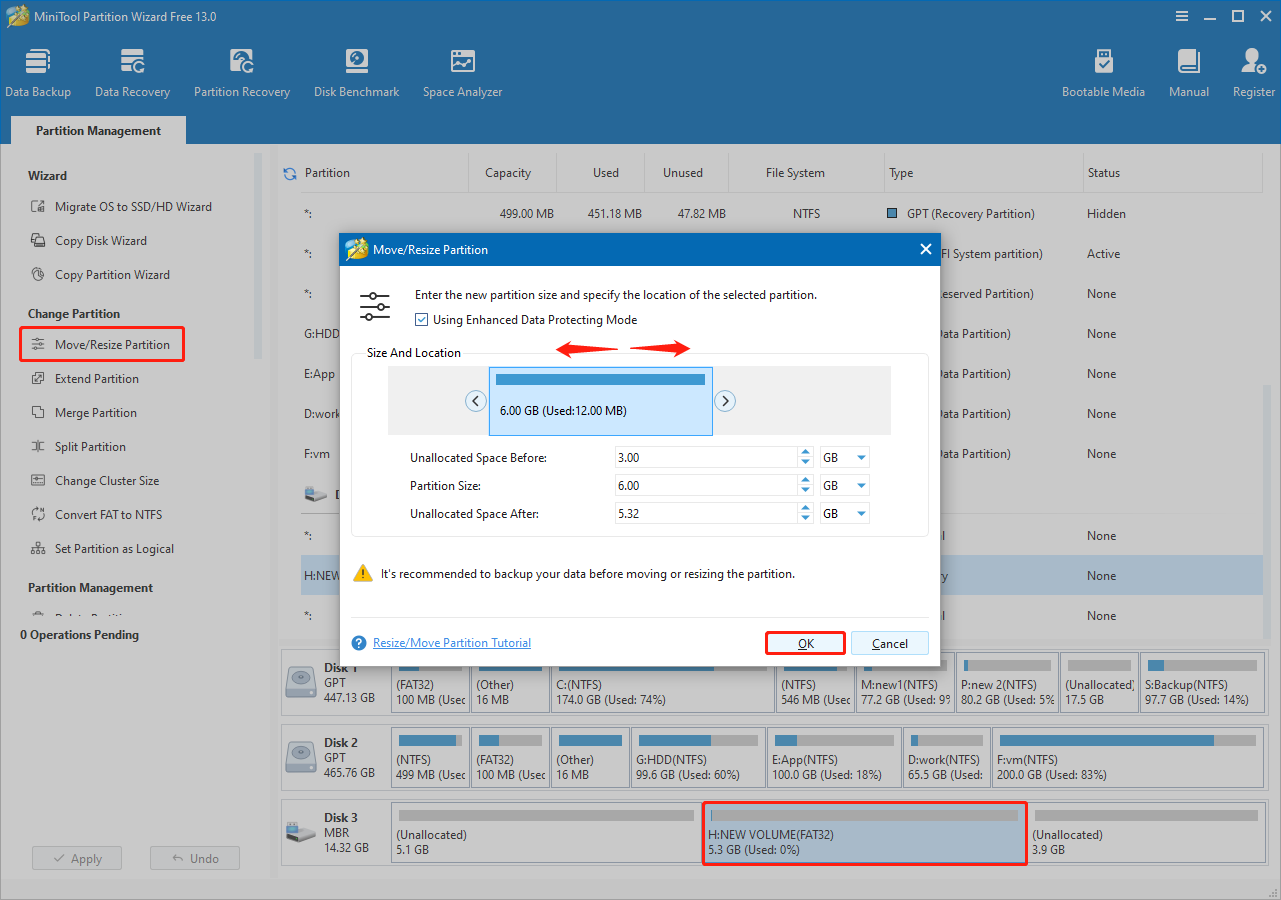The image size is (1281, 900).
Task: Refresh the partition list
Action: [289, 171]
